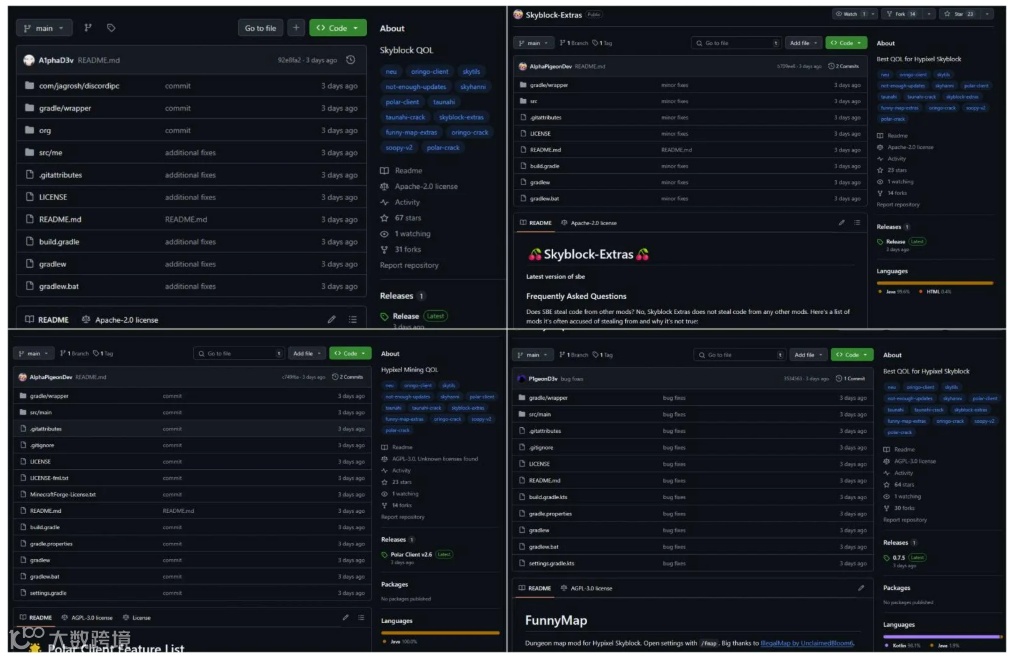Screen dimensions: 1011x658
Task: Focus Go to file search field in FunnyMap repo
Action: point(740,354)
